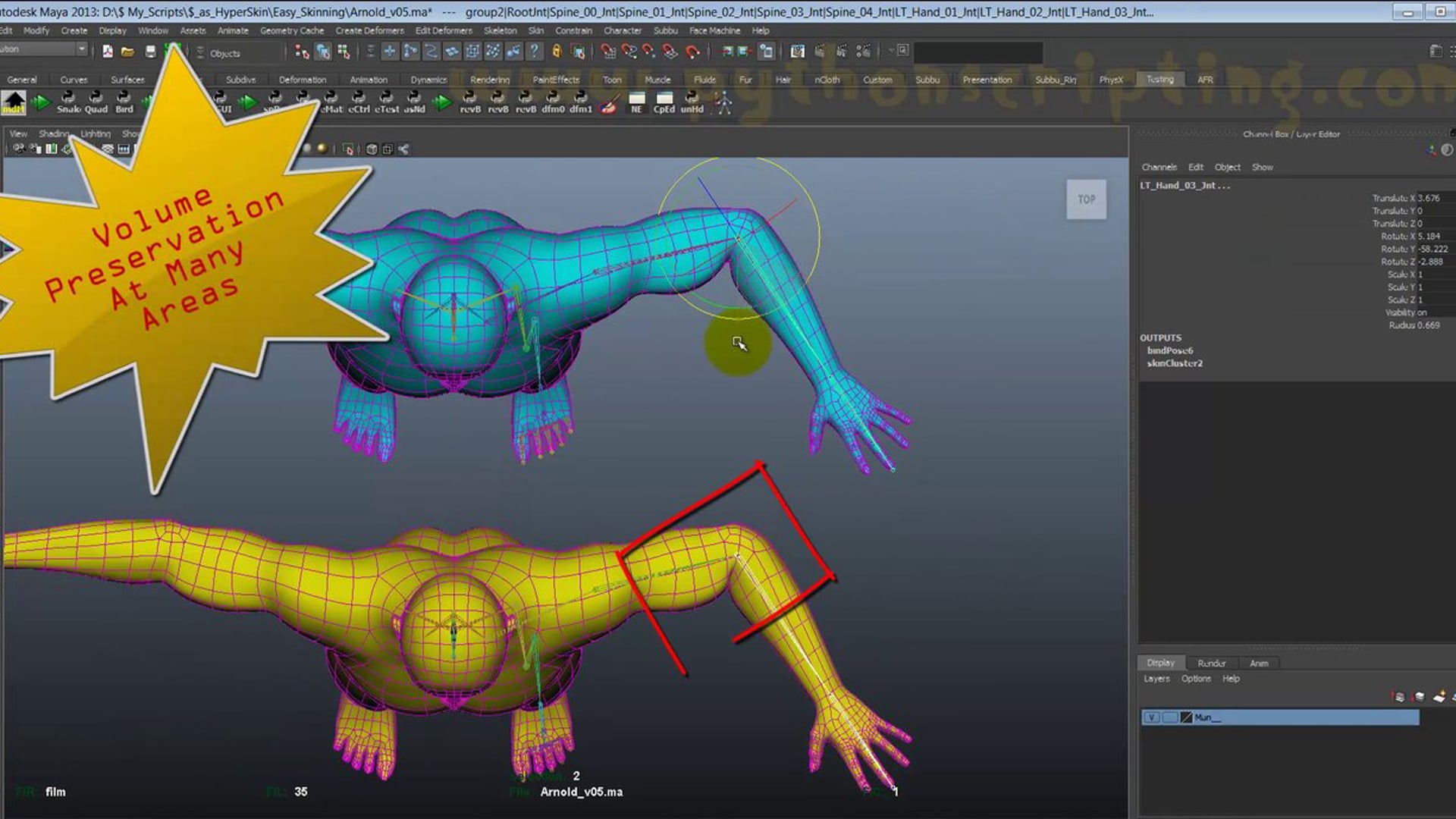Run the unHd shelf script
Image resolution: width=1456 pixels, height=819 pixels.
tap(692, 102)
